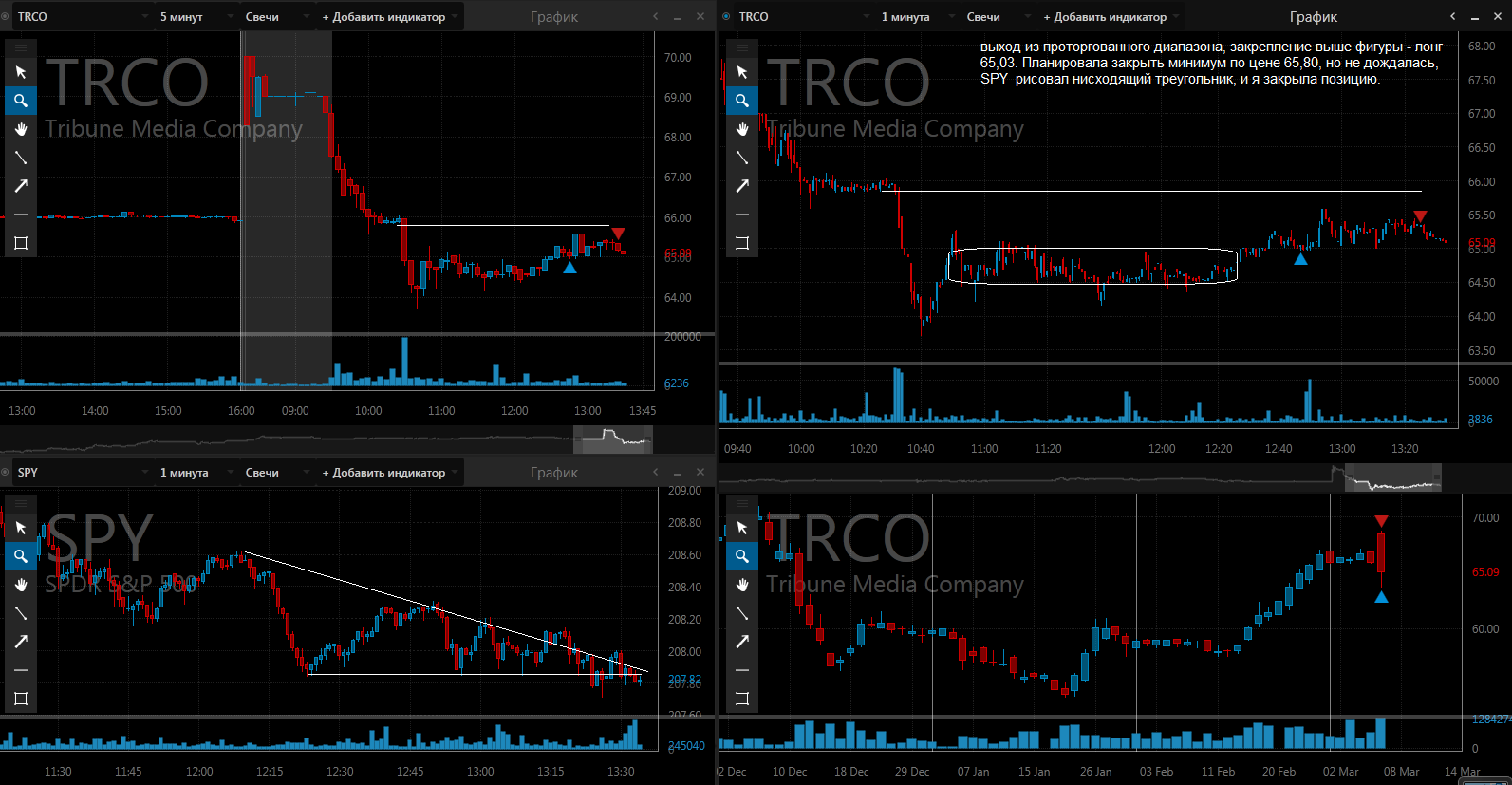Select the zoom magnifier tool in SPY chart
The image size is (1512, 785).
21,556
